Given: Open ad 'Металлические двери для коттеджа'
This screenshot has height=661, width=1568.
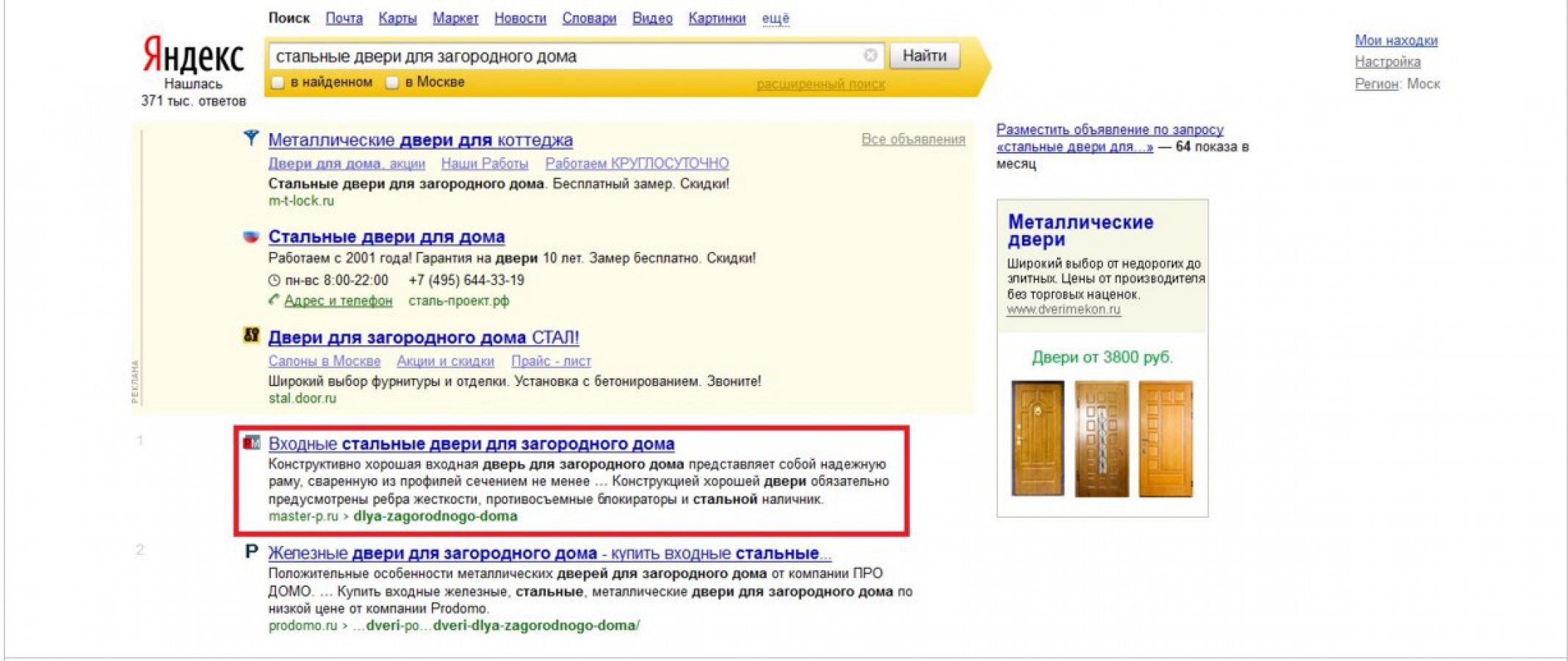Looking at the screenshot, I should point(420,140).
